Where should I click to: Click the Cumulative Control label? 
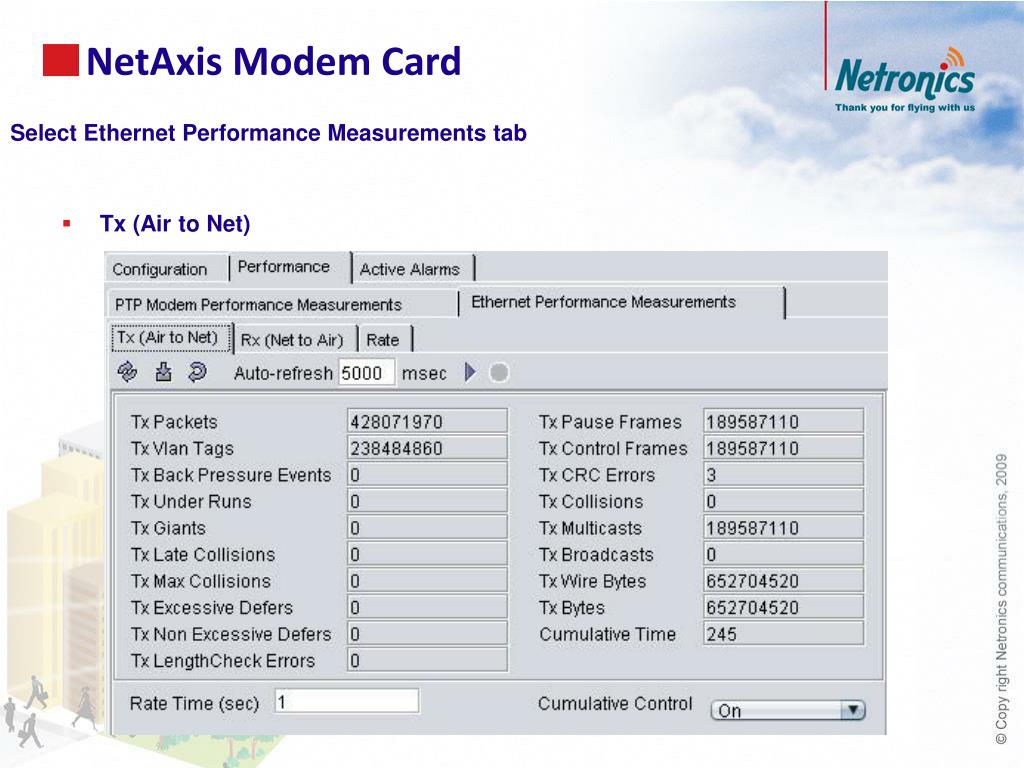(x=615, y=703)
